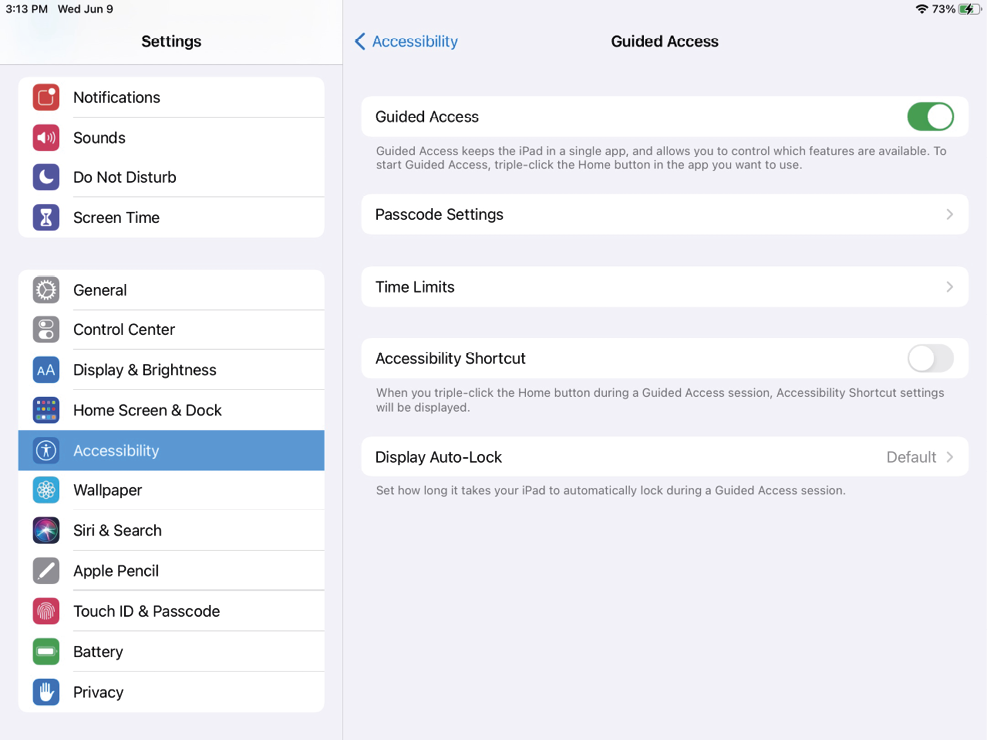This screenshot has height=740, width=987.
Task: Enable the Accessibility Shortcut switch
Action: pos(930,358)
